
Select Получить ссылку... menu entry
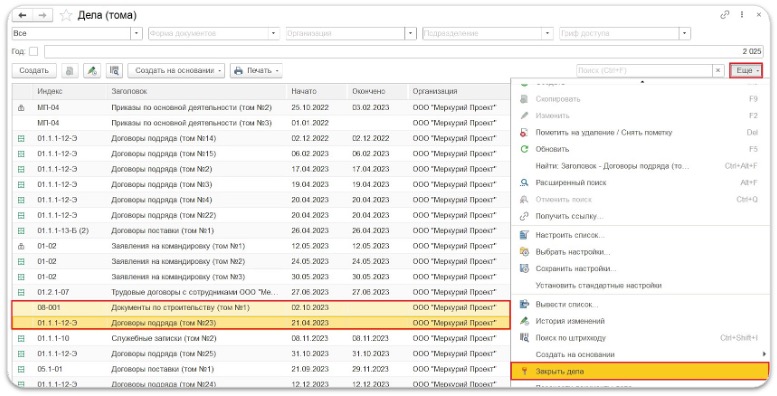639,217
